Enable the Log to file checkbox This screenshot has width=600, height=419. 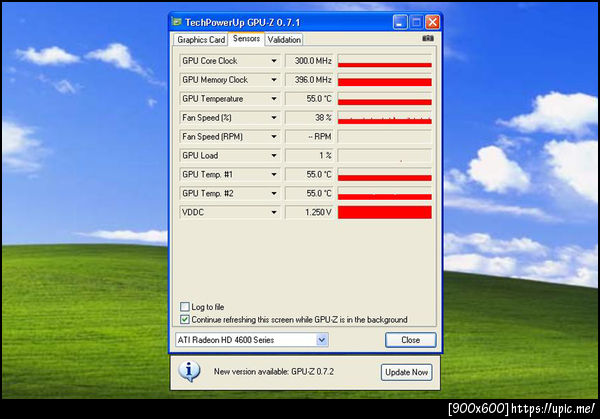click(185, 307)
